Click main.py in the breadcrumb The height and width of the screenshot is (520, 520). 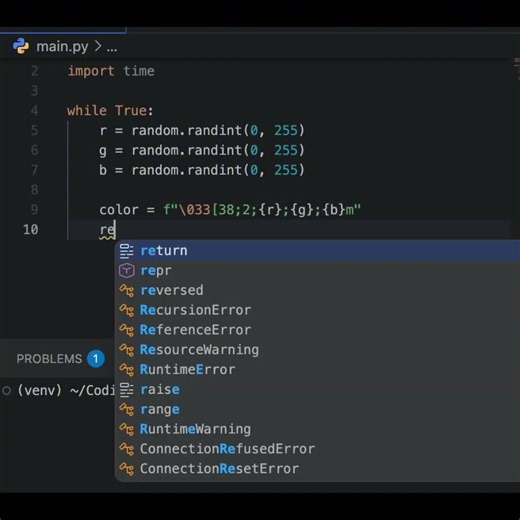coord(62,47)
